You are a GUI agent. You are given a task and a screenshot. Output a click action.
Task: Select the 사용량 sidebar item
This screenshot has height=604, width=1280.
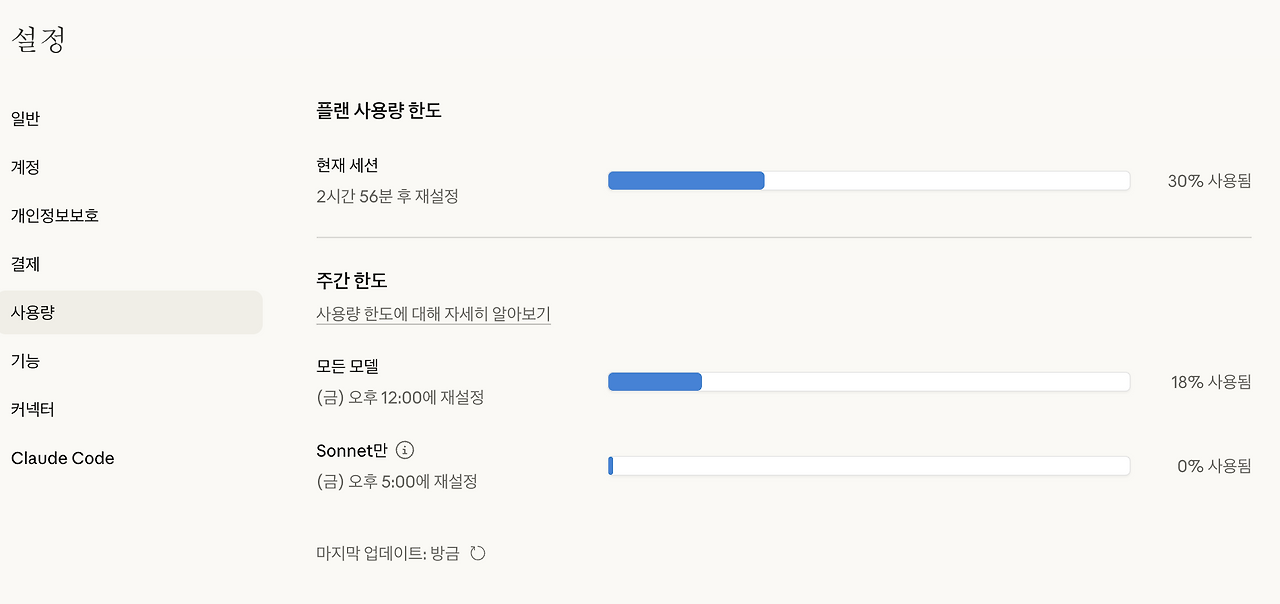click(33, 312)
